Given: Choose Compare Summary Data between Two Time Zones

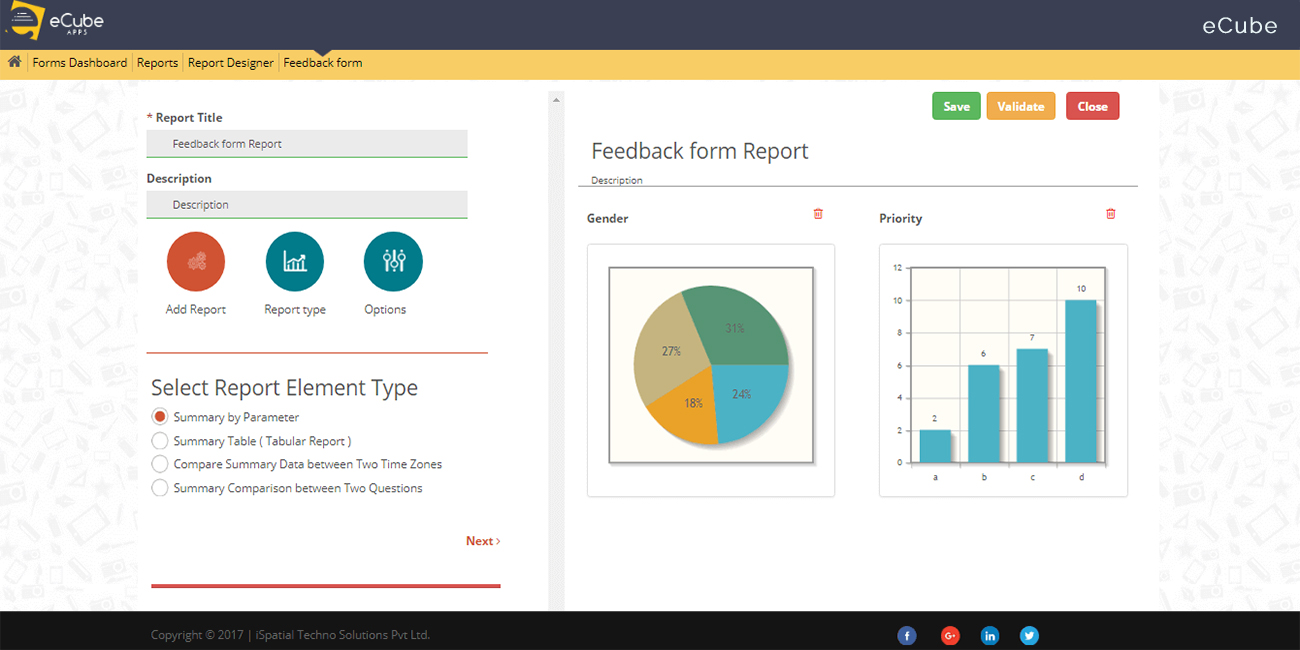Looking at the screenshot, I should [x=160, y=464].
